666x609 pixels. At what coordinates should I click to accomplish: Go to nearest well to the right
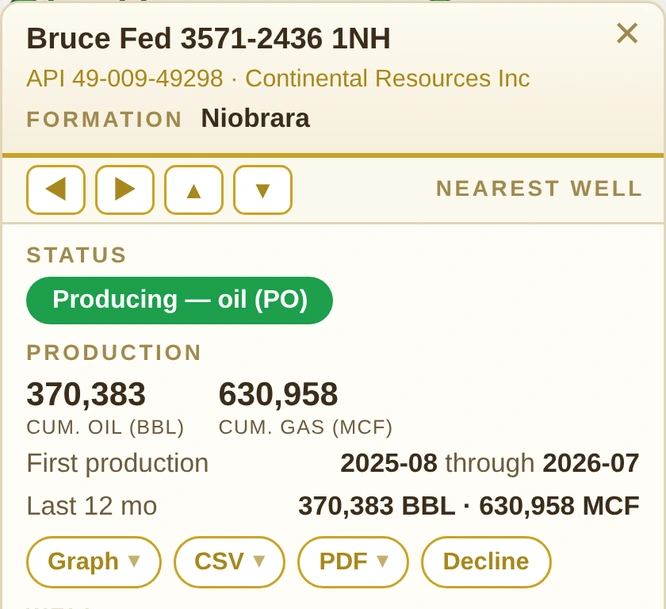pos(125,189)
